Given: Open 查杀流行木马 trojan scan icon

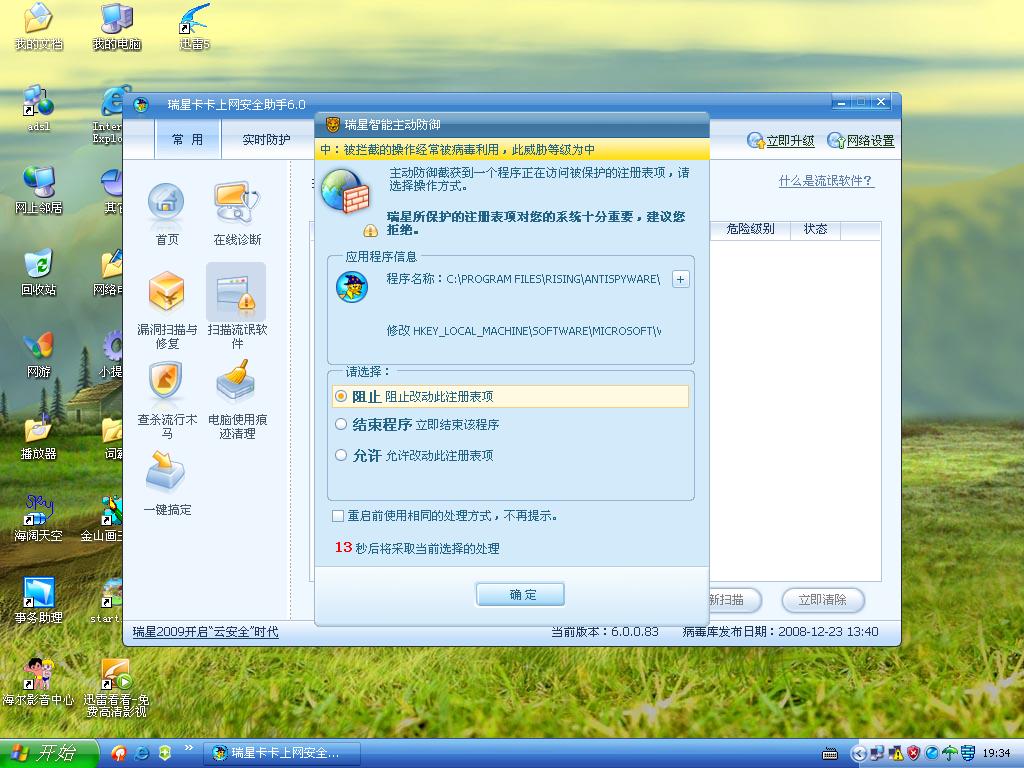Looking at the screenshot, I should [x=166, y=380].
